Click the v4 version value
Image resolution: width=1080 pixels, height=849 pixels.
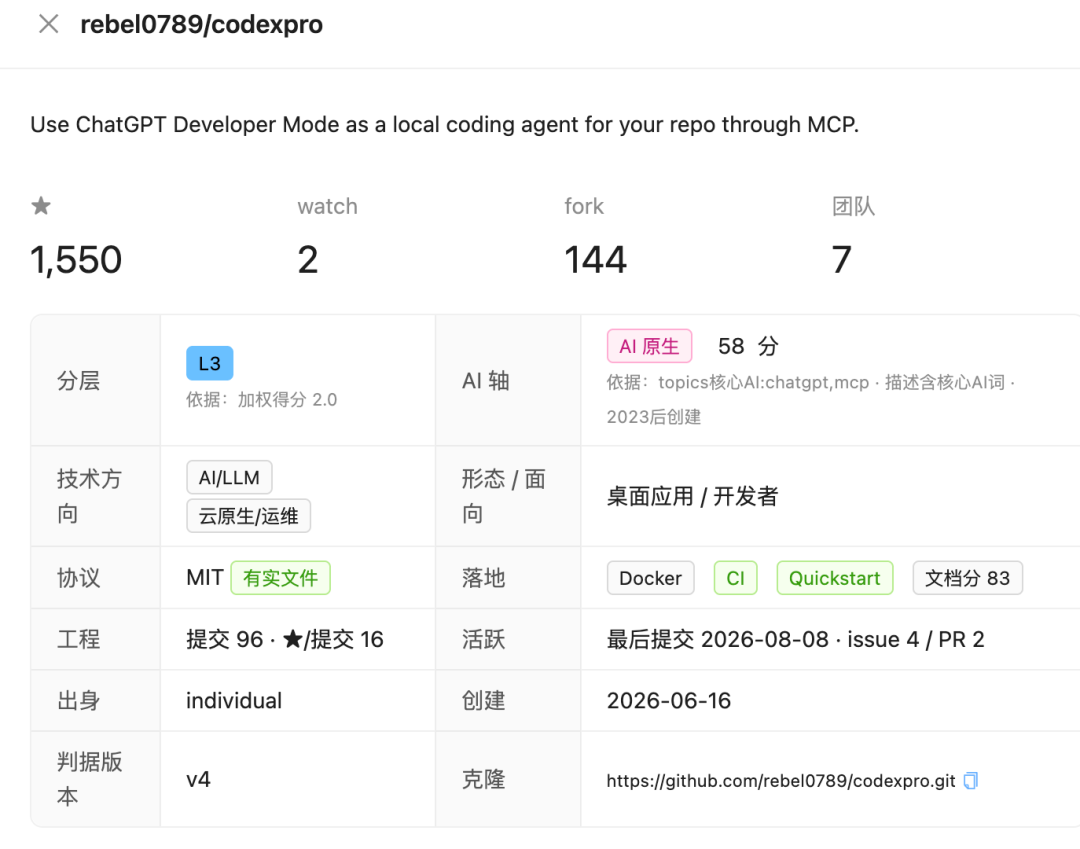pyautogui.click(x=198, y=779)
